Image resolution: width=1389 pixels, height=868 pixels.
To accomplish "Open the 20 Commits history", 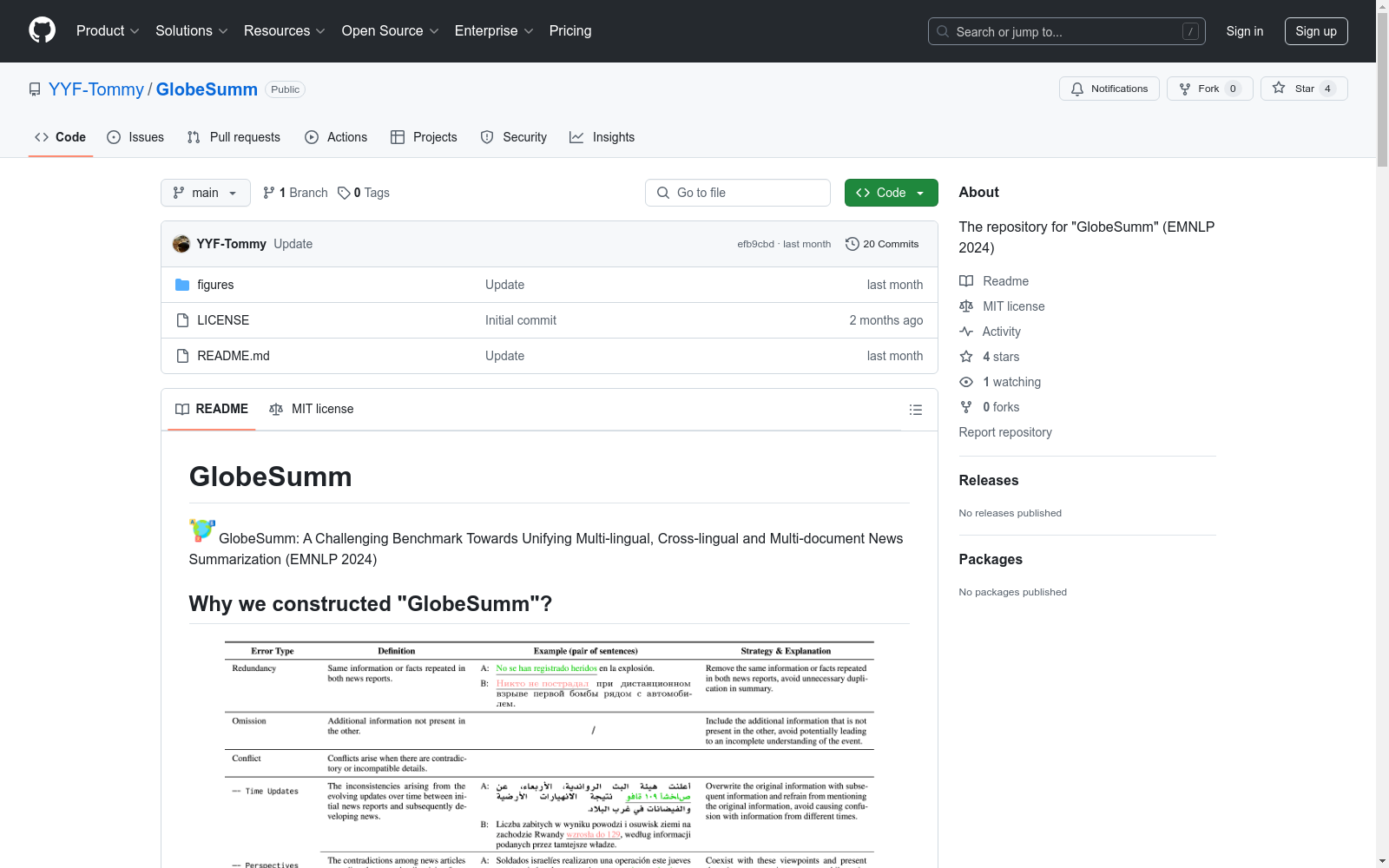I will (882, 244).
